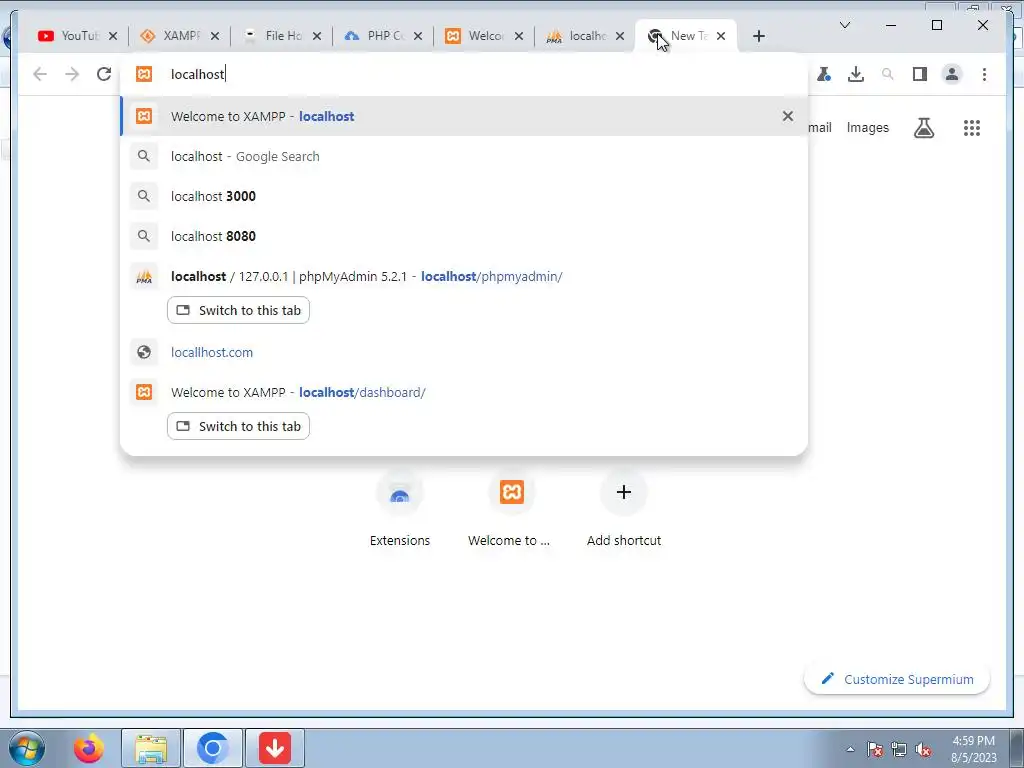The width and height of the screenshot is (1024, 768).
Task: Click the Action Center flag tray icon
Action: [875, 749]
